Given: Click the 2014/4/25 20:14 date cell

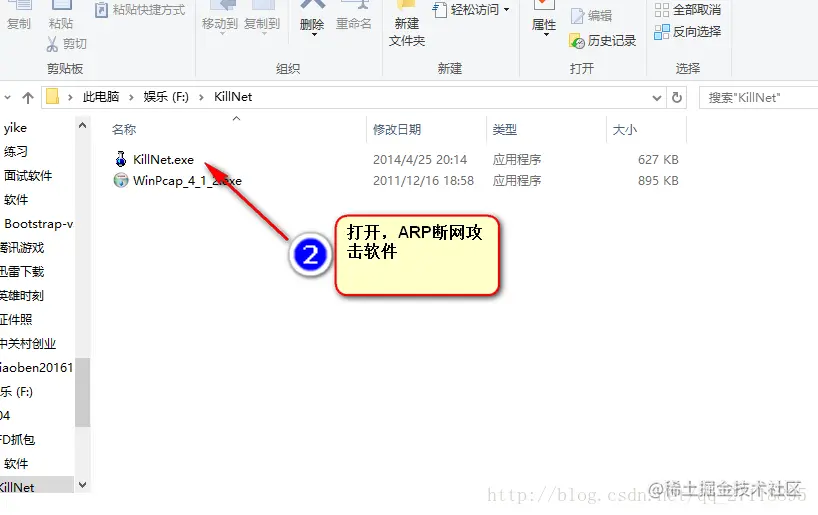Looking at the screenshot, I should (x=420, y=160).
